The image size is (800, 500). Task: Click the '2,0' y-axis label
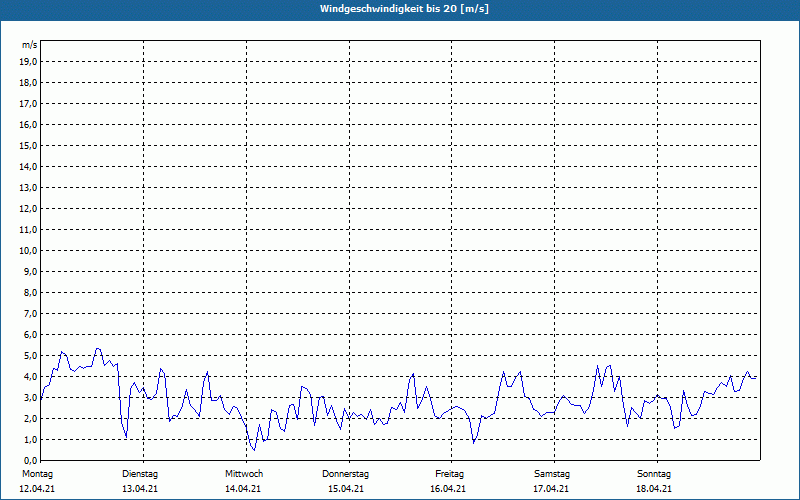pos(30,418)
